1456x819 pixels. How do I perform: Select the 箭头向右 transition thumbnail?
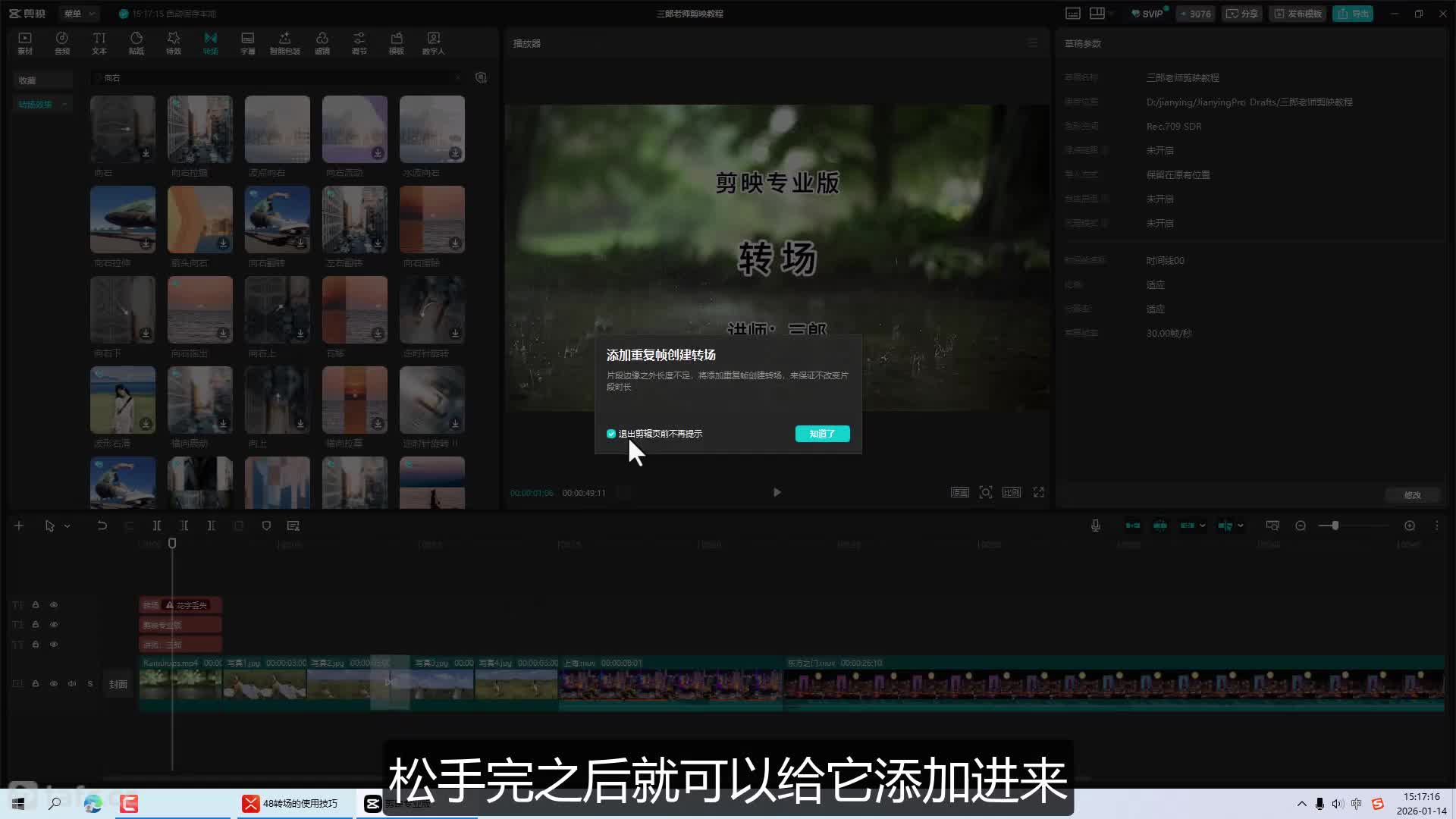point(200,220)
